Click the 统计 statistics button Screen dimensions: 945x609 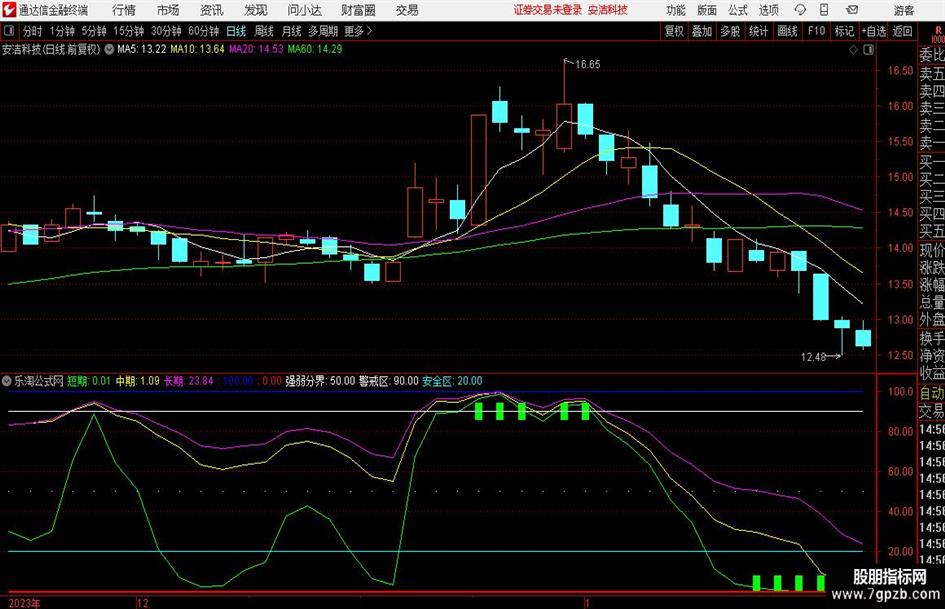[758, 31]
